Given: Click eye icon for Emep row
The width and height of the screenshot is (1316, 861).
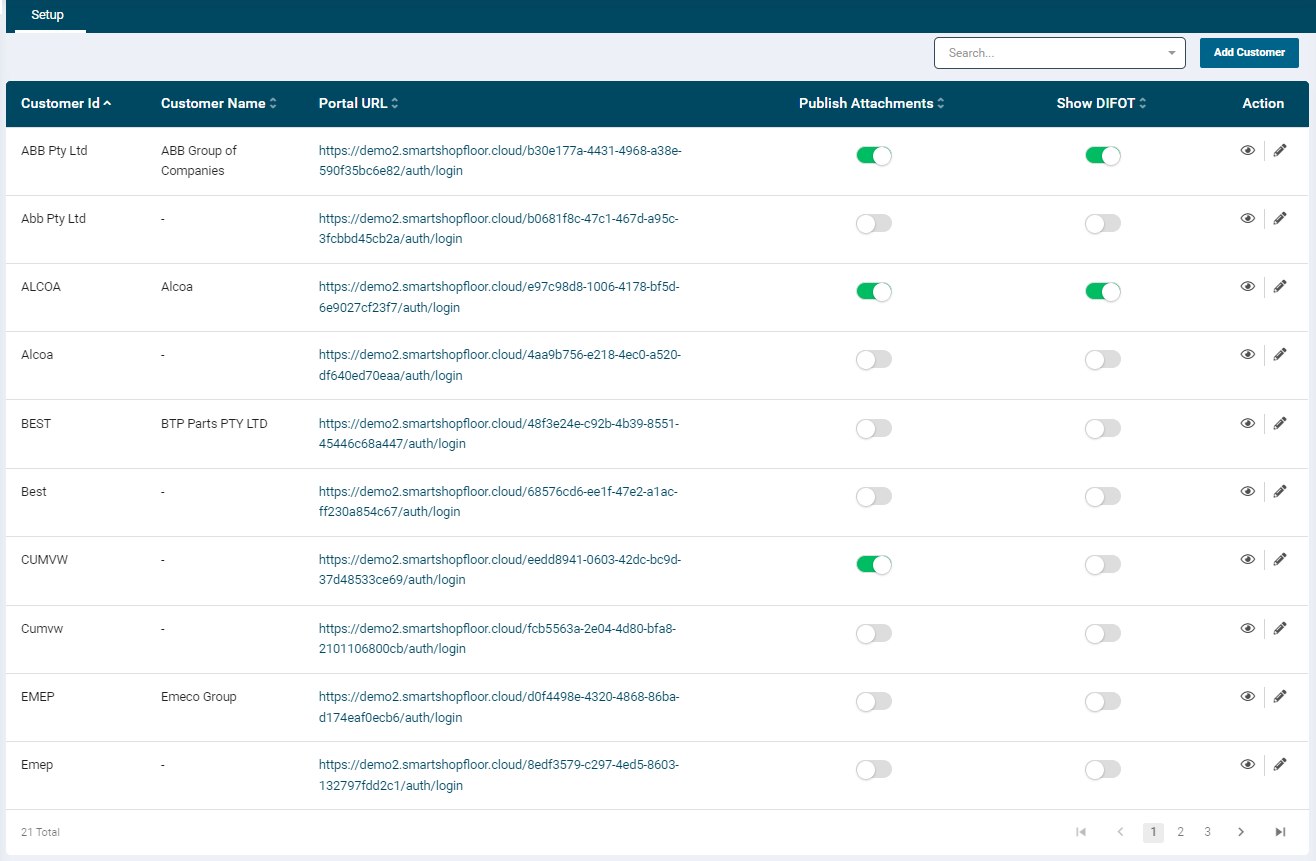Looking at the screenshot, I should tap(1247, 765).
